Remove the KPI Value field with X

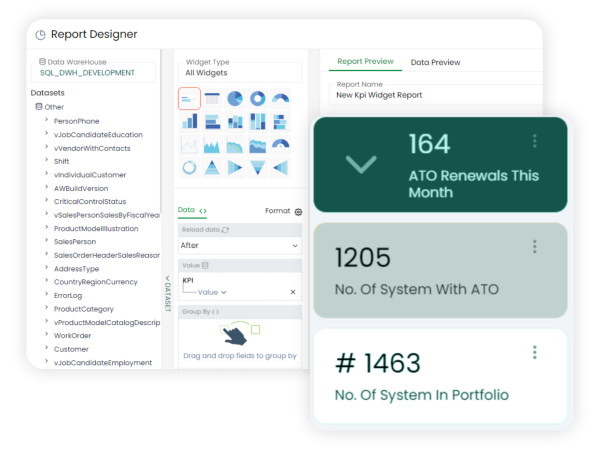tap(293, 292)
